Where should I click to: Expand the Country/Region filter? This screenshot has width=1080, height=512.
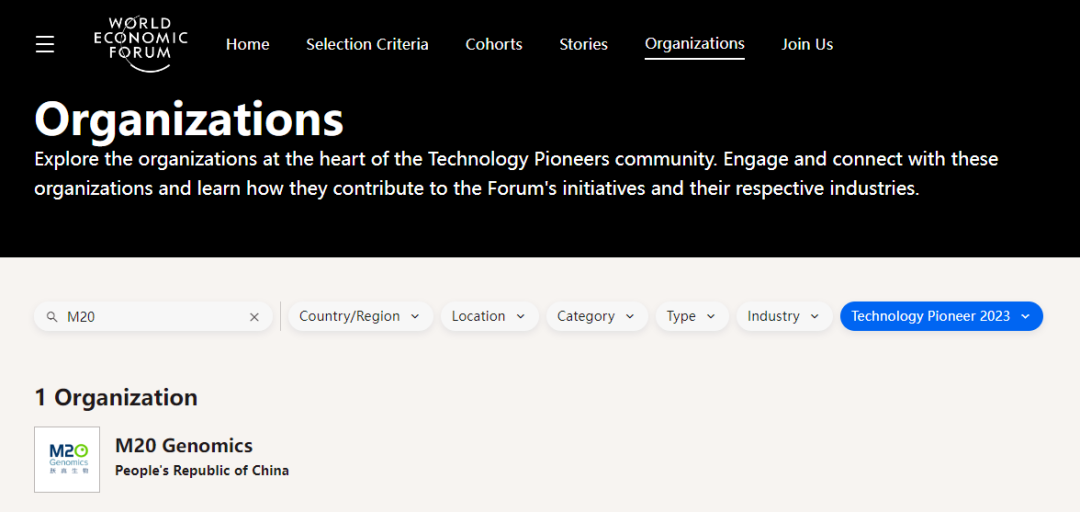pyautogui.click(x=360, y=316)
